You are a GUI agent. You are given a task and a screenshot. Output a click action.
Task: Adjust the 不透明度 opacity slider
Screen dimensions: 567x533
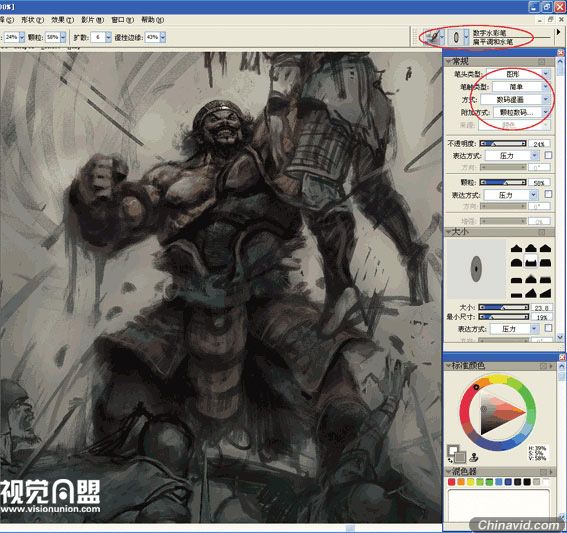(503, 144)
